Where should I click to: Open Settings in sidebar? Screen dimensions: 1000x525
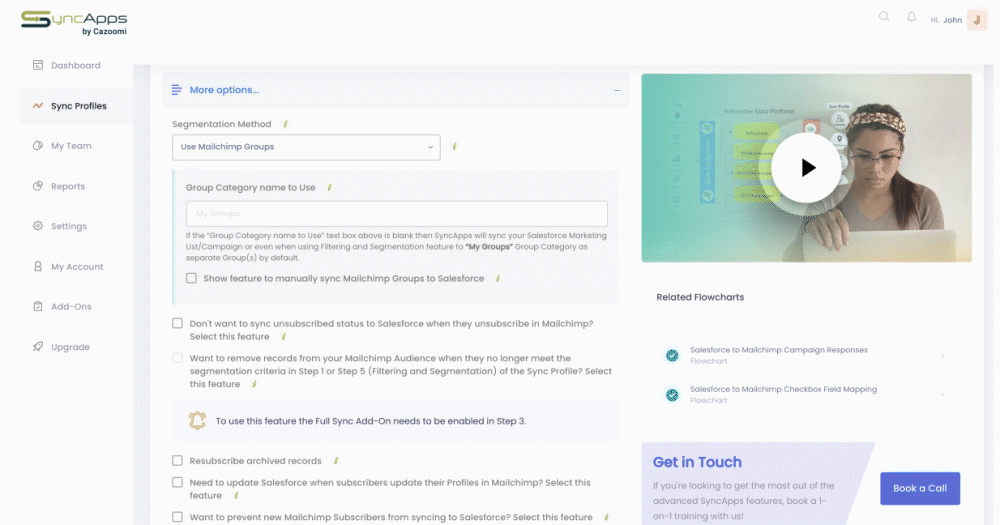[x=68, y=226]
